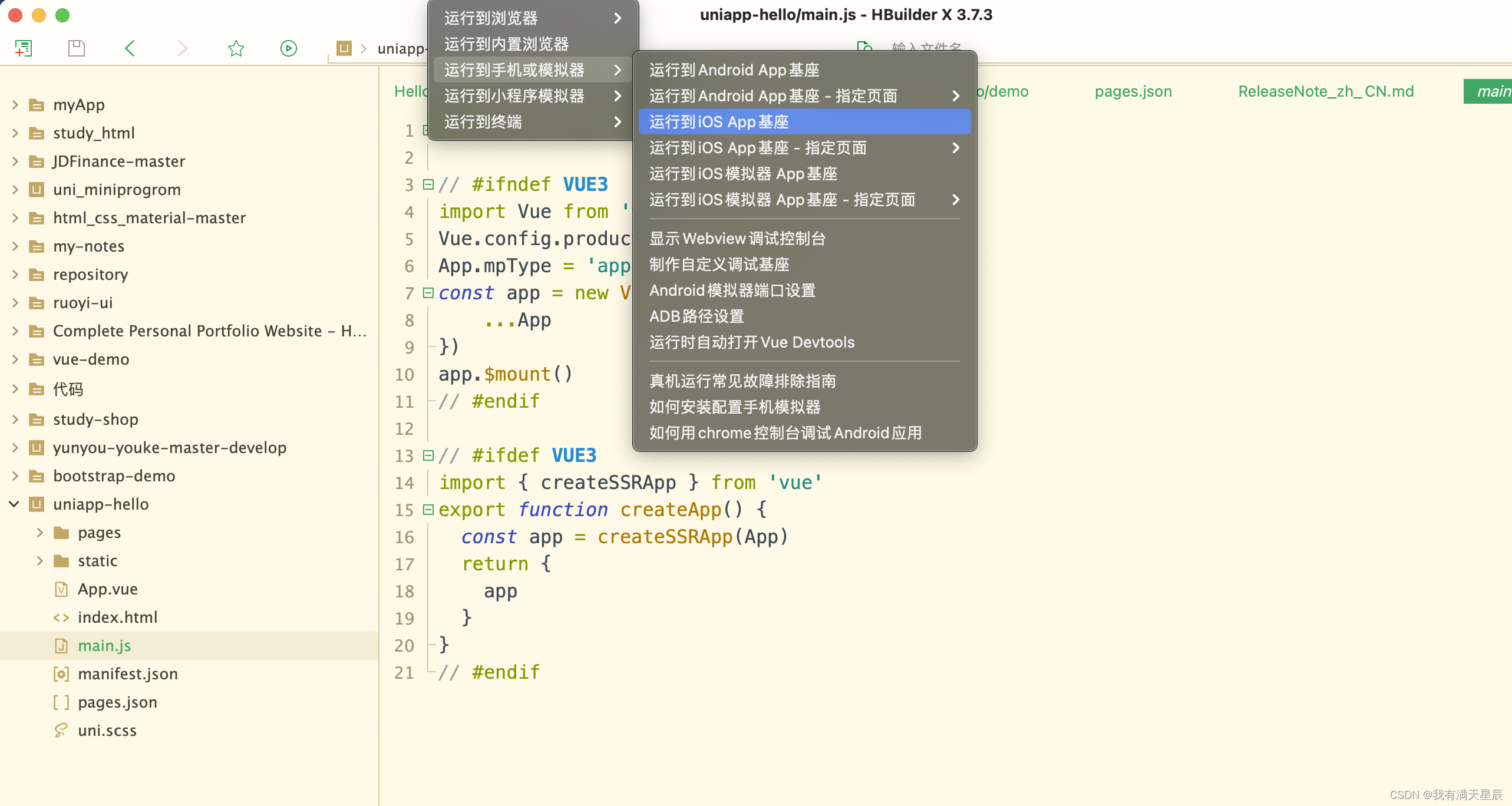This screenshot has width=1512, height=806.
Task: Select the bootstrap-demo folder
Action: tap(114, 475)
